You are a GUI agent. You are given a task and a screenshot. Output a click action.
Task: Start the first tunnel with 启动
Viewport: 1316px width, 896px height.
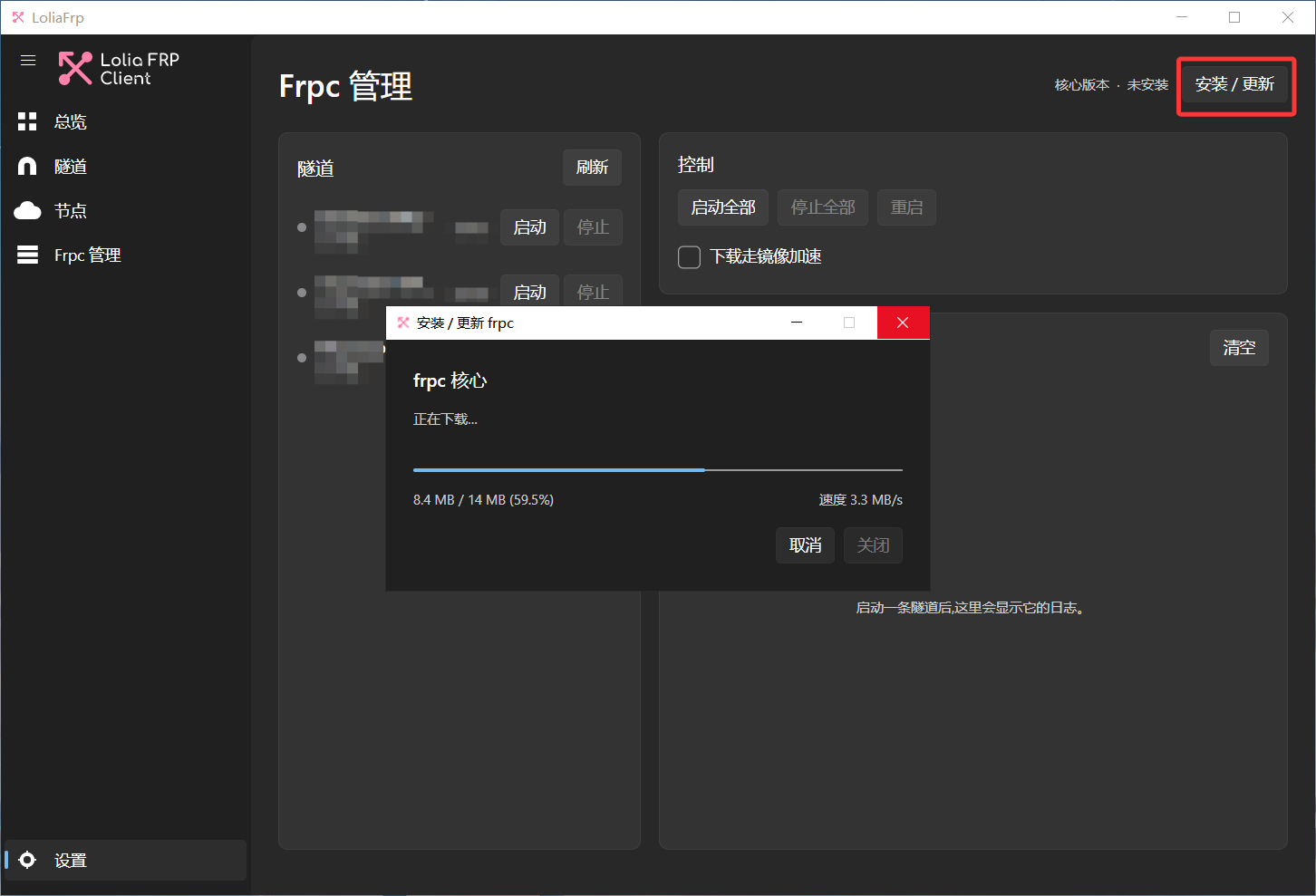point(529,227)
